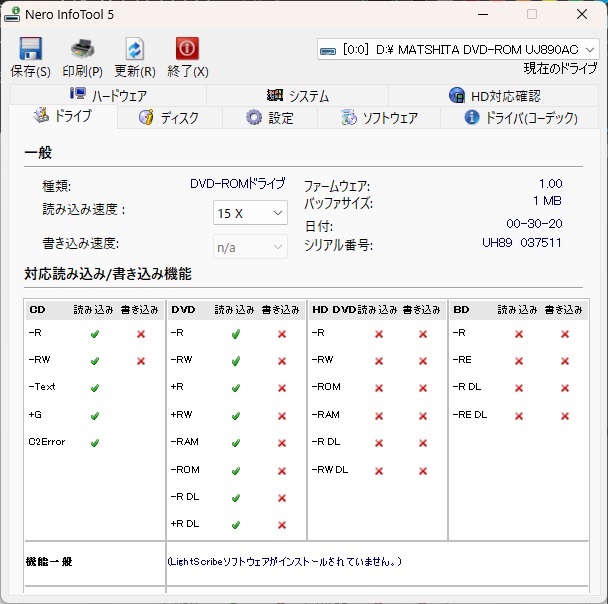This screenshot has height=604, width=608.
Task: Open the current drive selection dropdown
Action: [458, 50]
